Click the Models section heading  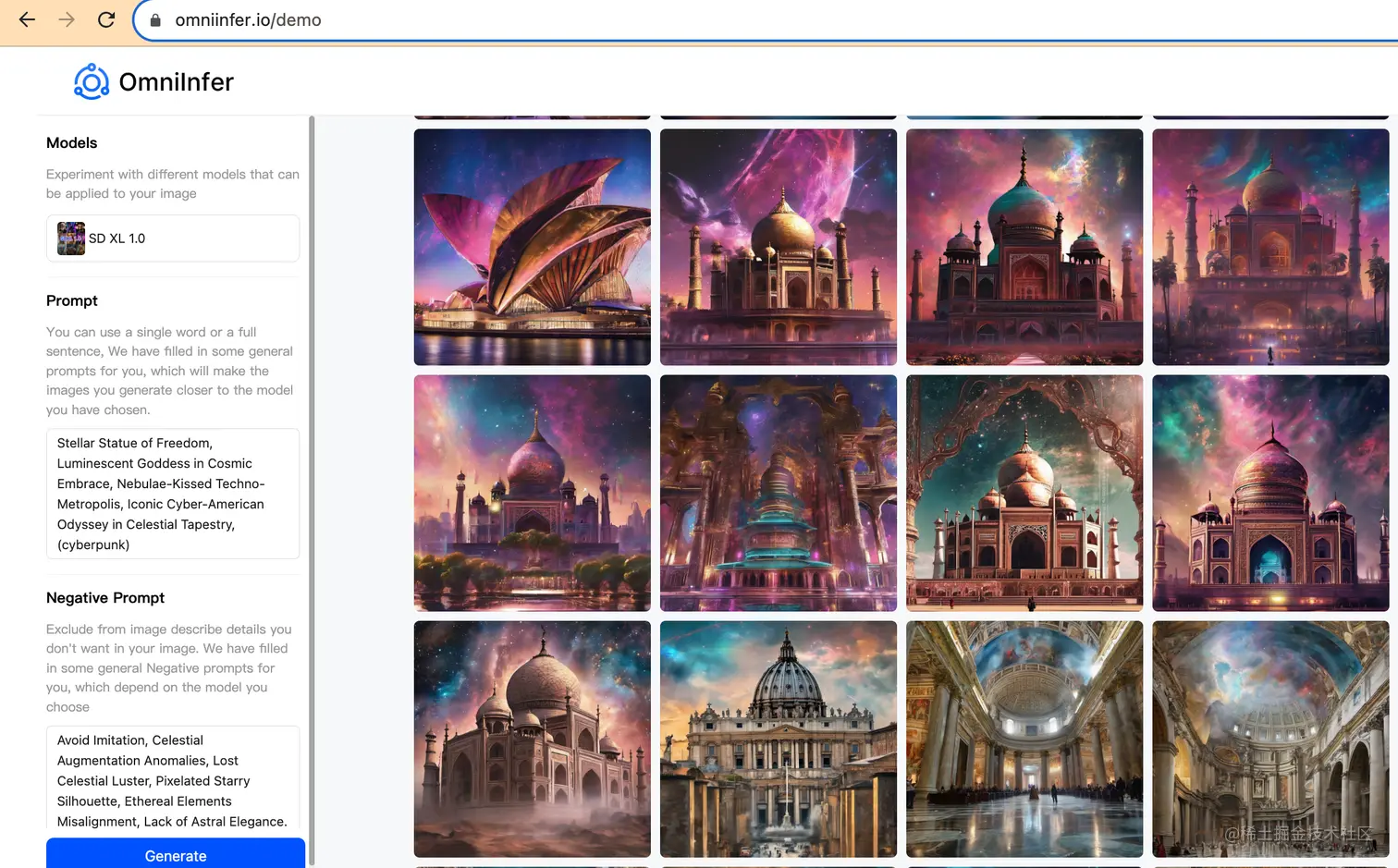click(71, 143)
